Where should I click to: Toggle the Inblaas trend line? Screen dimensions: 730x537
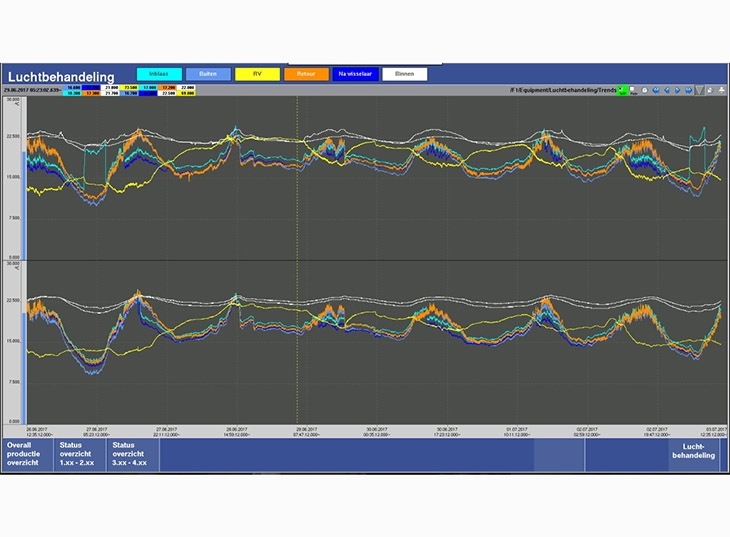click(157, 74)
